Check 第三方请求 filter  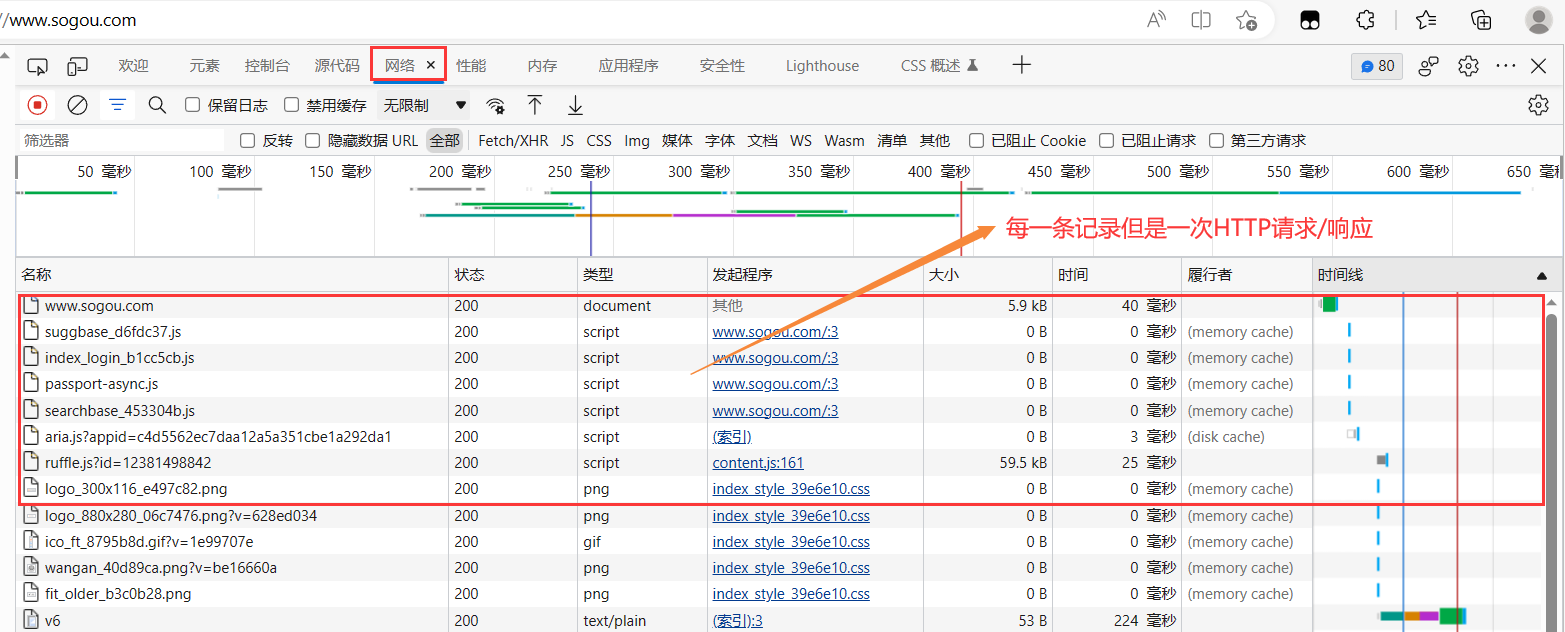coord(1216,141)
